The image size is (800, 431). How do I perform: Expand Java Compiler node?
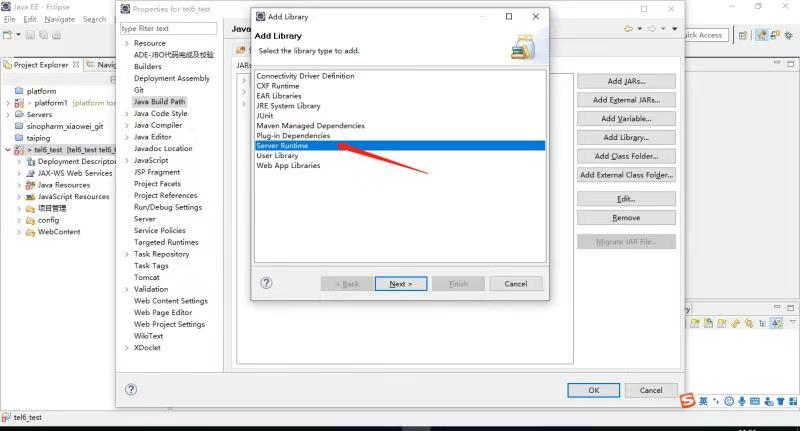(127, 125)
